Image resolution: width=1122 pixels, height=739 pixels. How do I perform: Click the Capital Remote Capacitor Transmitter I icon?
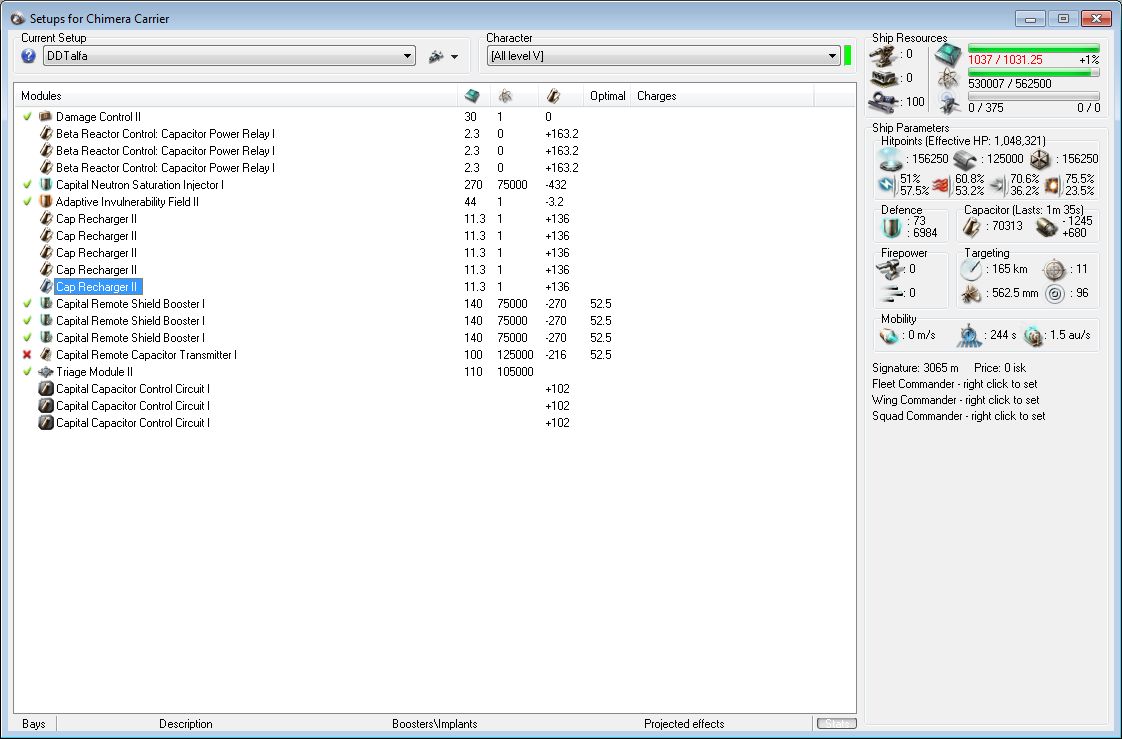tap(46, 355)
